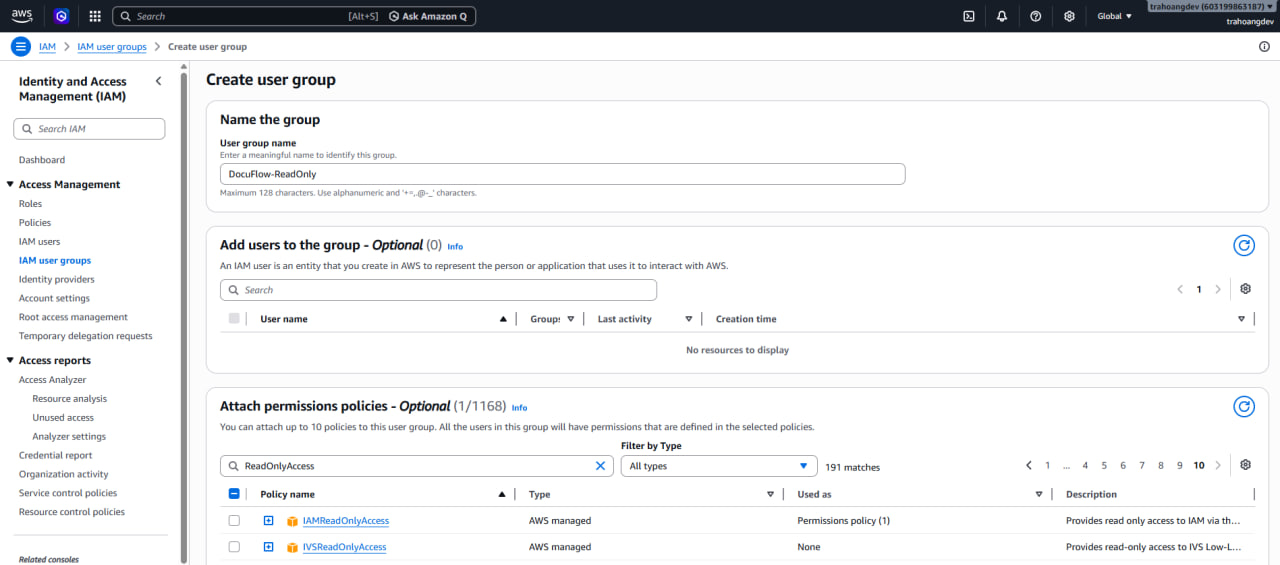Open the notifications bell icon

point(1002,16)
